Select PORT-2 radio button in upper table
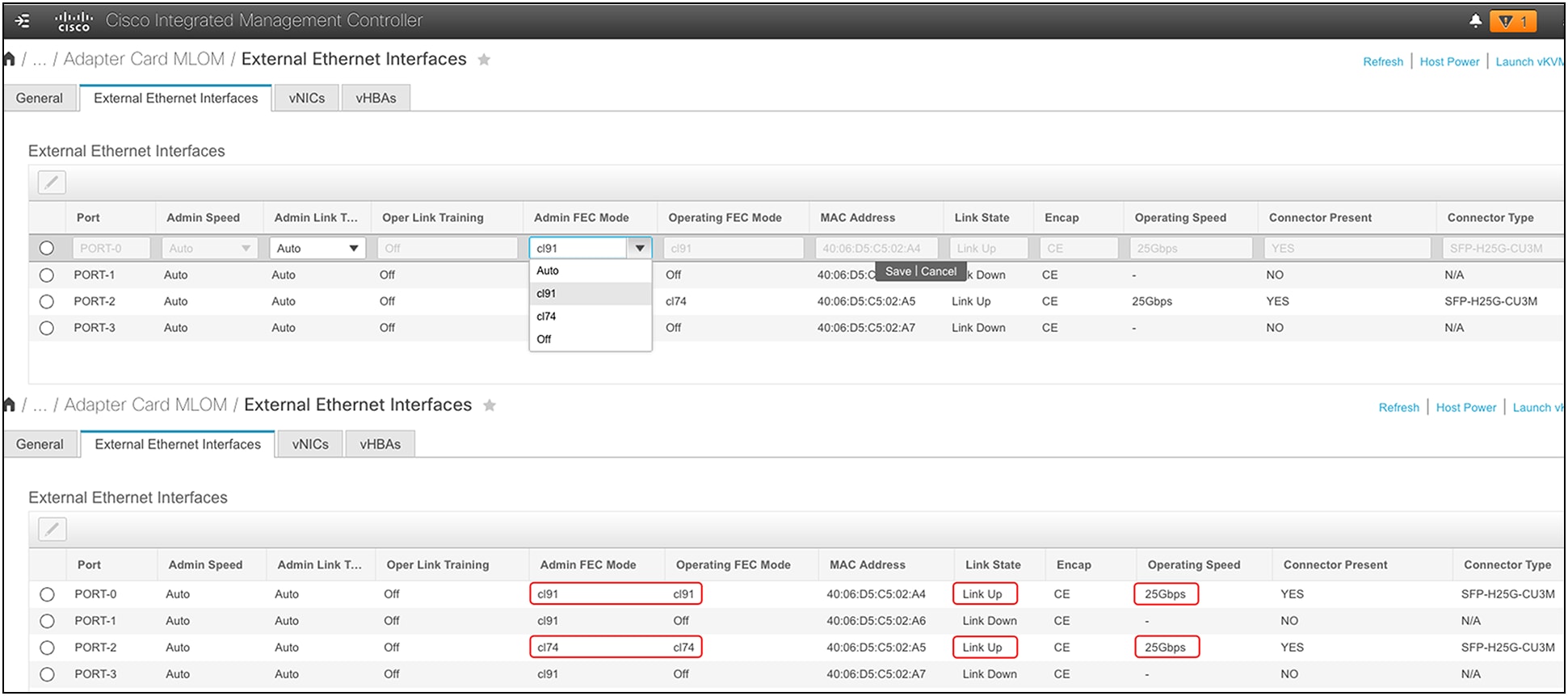 tap(47, 302)
